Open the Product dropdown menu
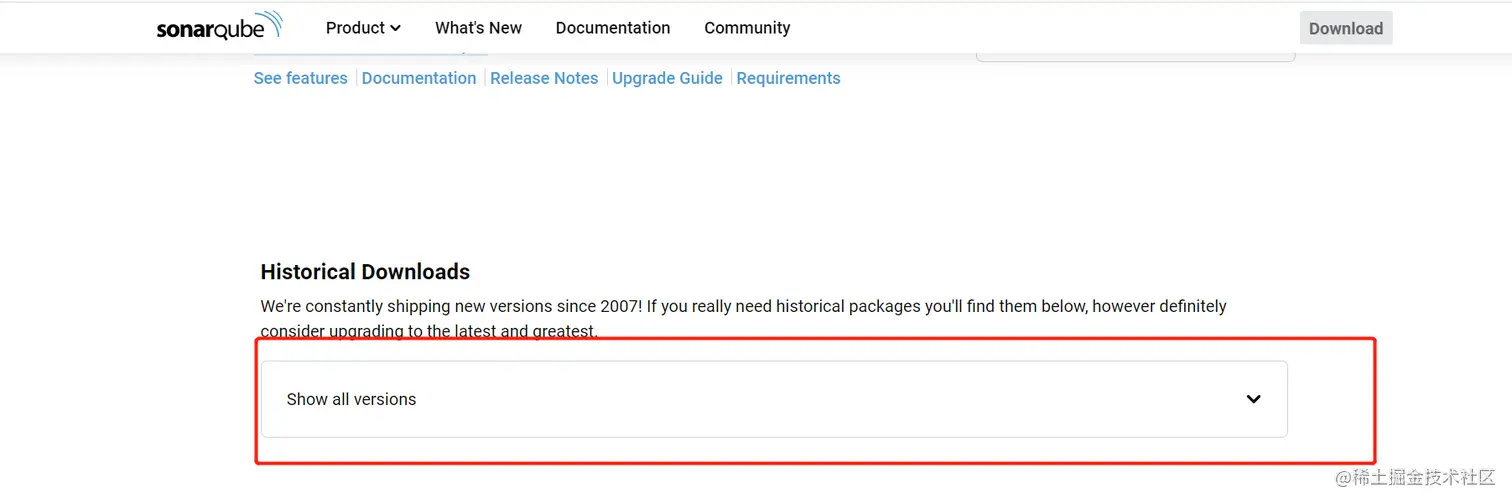This screenshot has width=1512, height=504. click(363, 28)
